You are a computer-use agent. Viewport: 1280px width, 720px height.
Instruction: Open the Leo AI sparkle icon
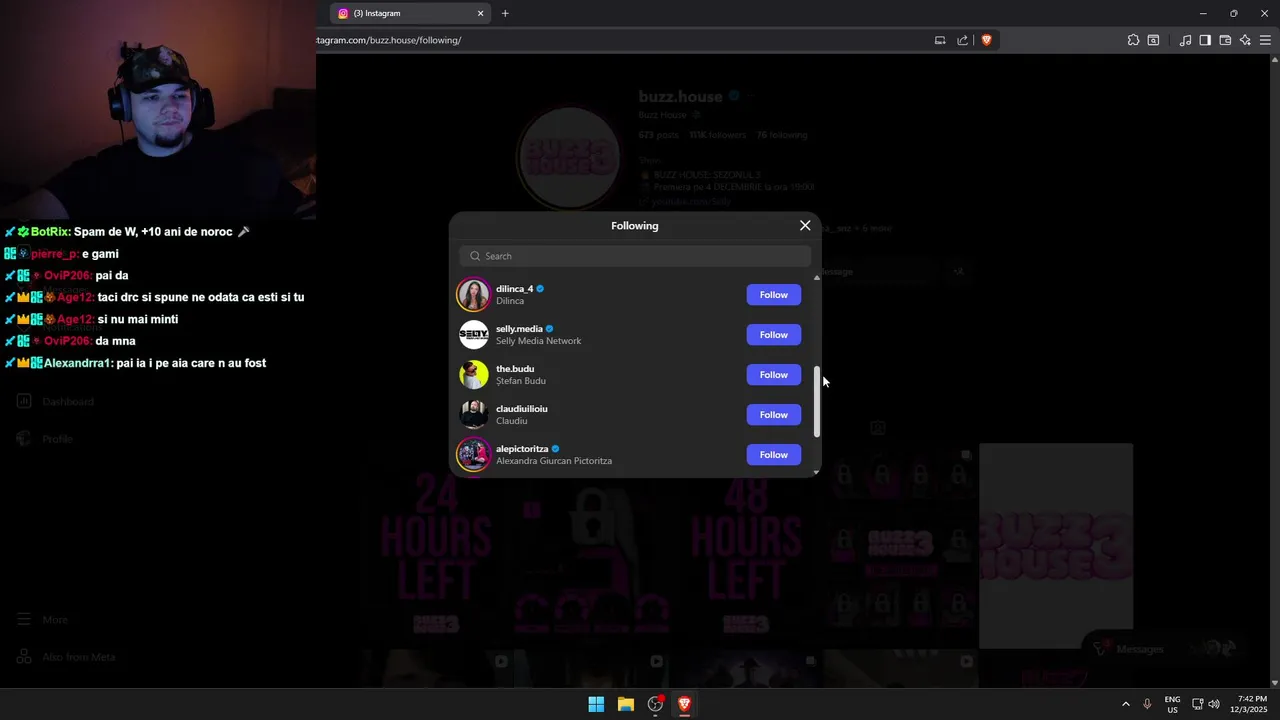pyautogui.click(x=1245, y=40)
